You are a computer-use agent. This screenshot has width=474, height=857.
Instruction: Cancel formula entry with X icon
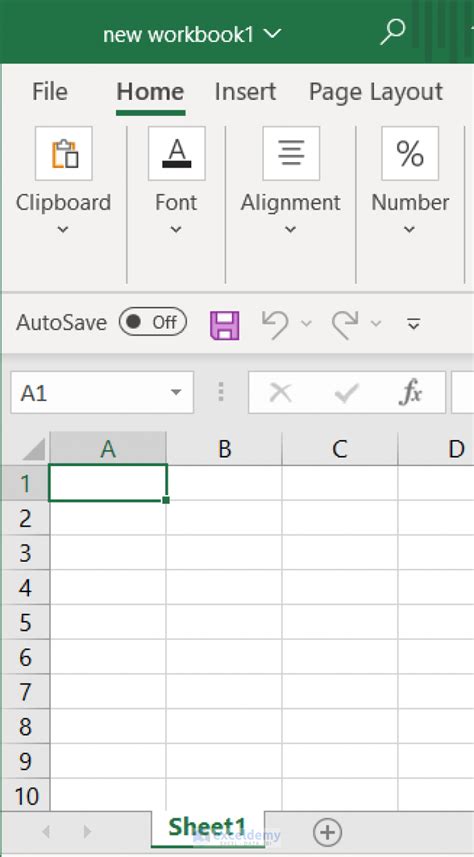tap(281, 392)
